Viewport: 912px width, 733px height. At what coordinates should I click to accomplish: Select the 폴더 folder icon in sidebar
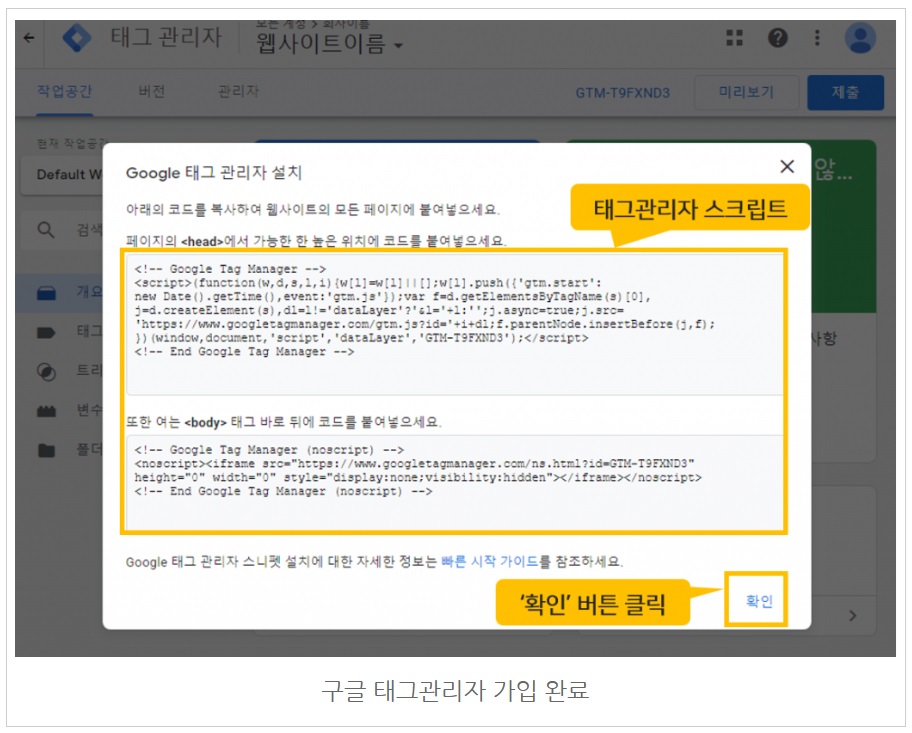[47, 450]
